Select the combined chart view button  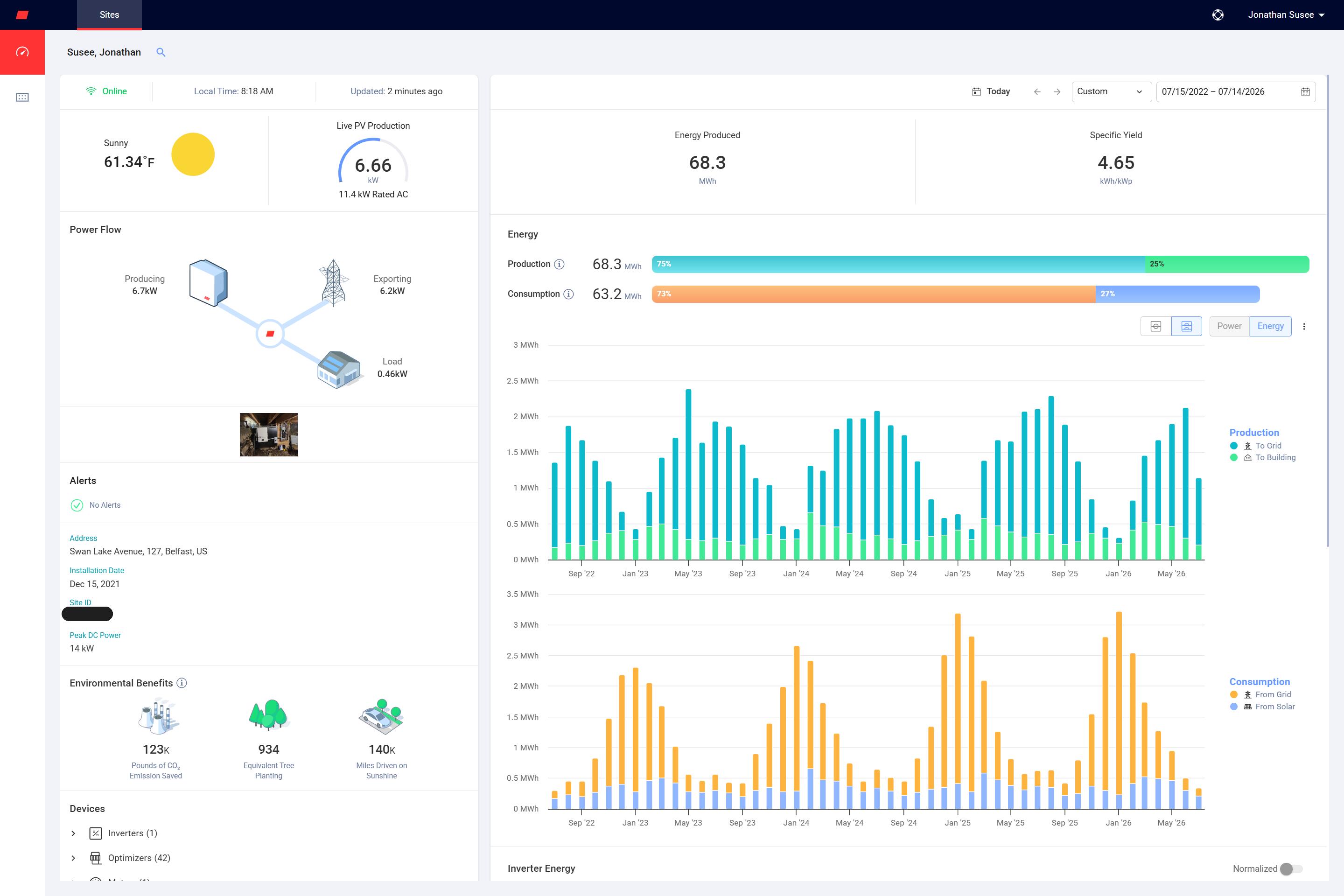pyautogui.click(x=1155, y=326)
